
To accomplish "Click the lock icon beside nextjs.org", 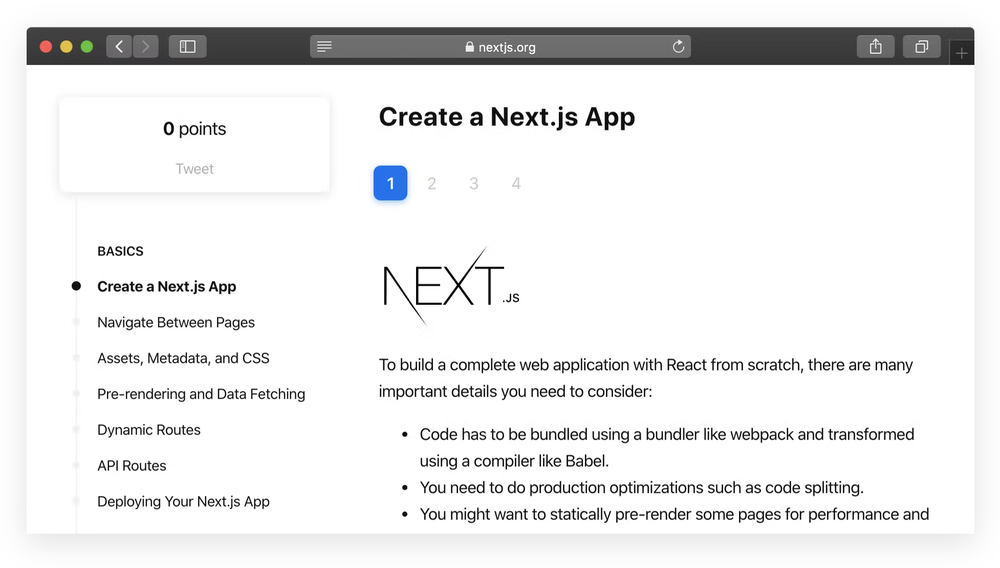I will click(470, 47).
